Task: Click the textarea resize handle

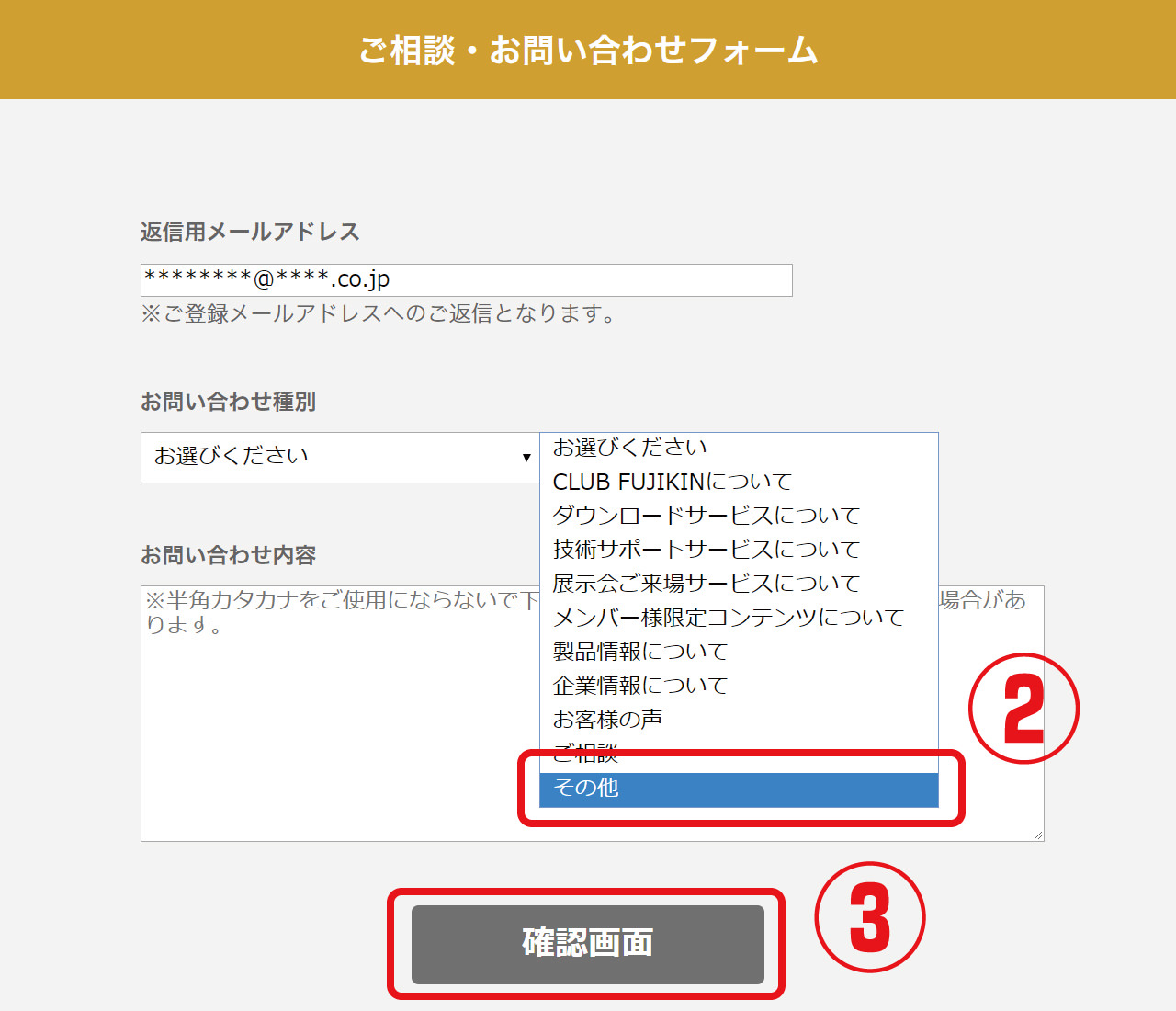Action: (1038, 835)
